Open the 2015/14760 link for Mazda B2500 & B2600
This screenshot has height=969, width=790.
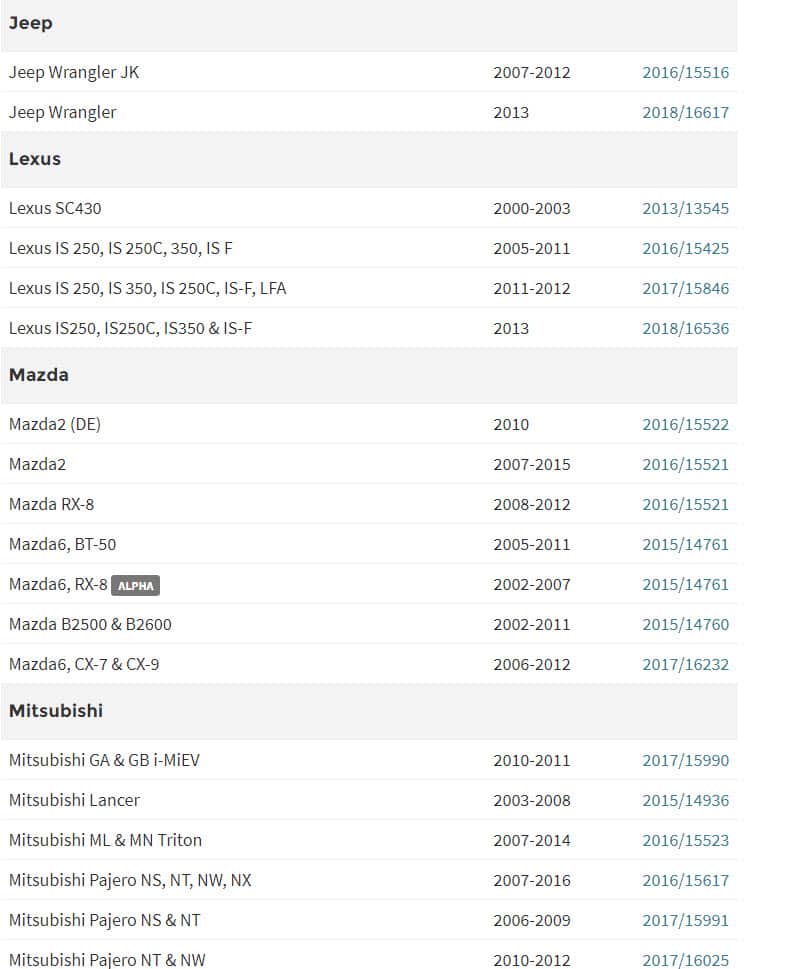685,624
